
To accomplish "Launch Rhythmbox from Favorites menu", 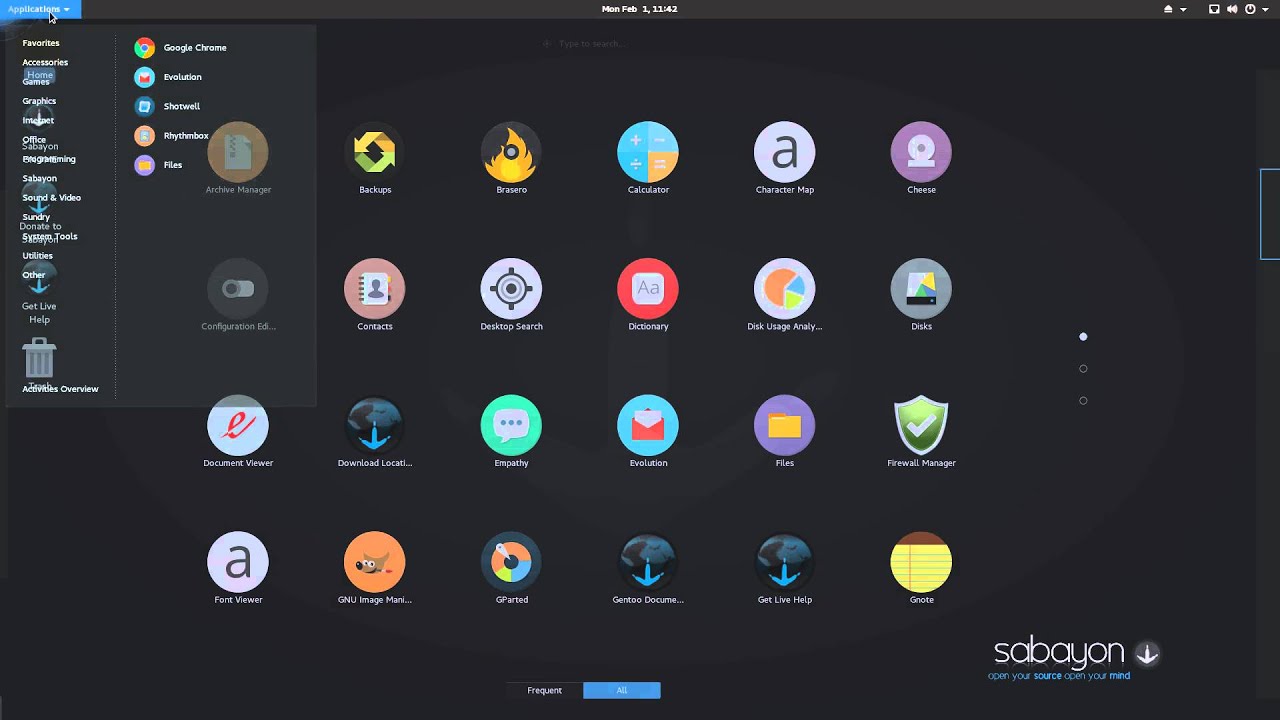I will [x=172, y=136].
